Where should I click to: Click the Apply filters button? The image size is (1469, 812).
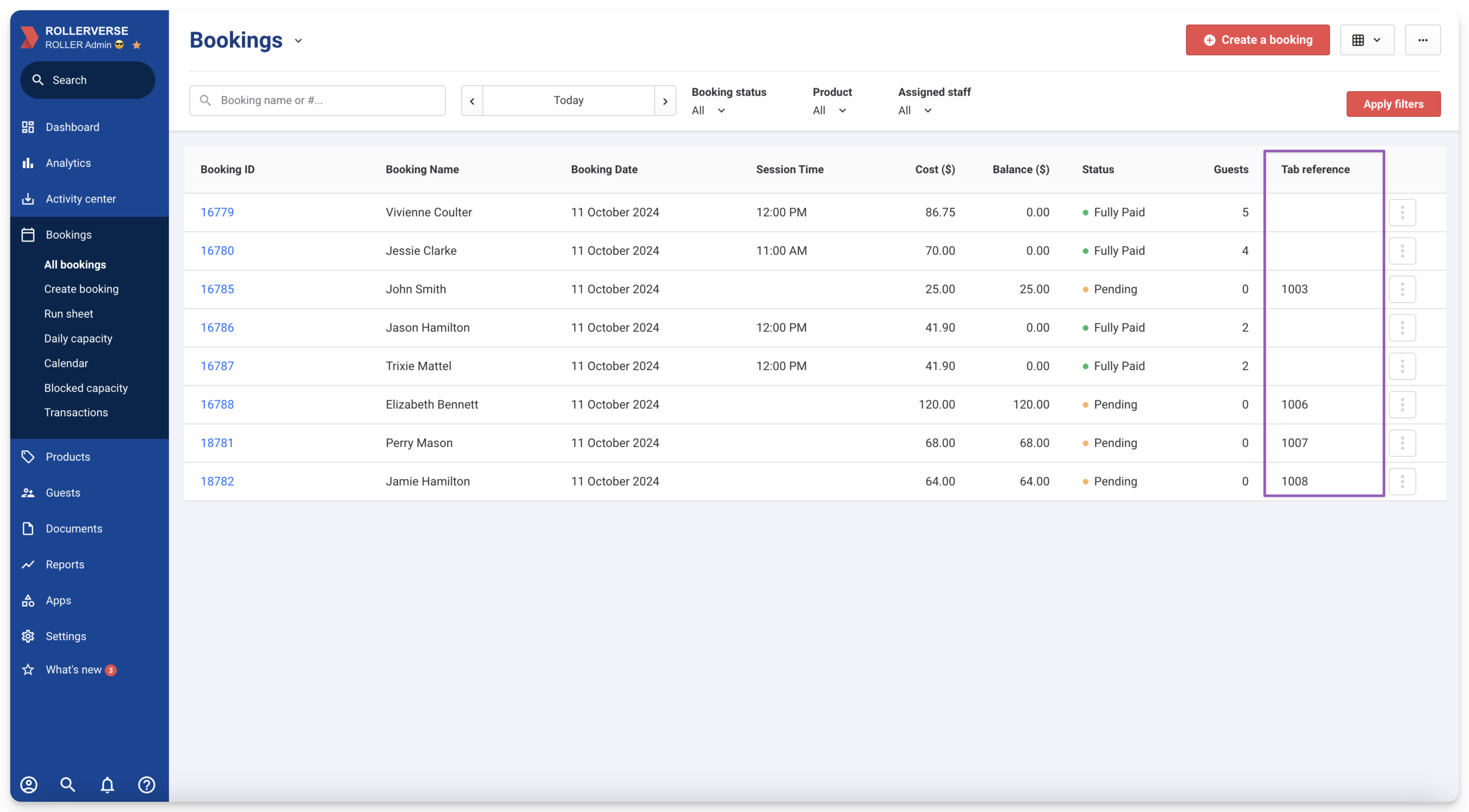[x=1393, y=104]
